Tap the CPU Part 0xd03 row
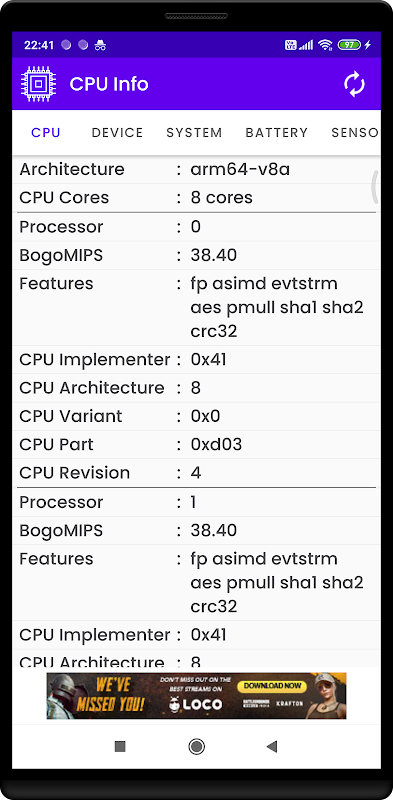This screenshot has height=800, width=393. (x=196, y=444)
